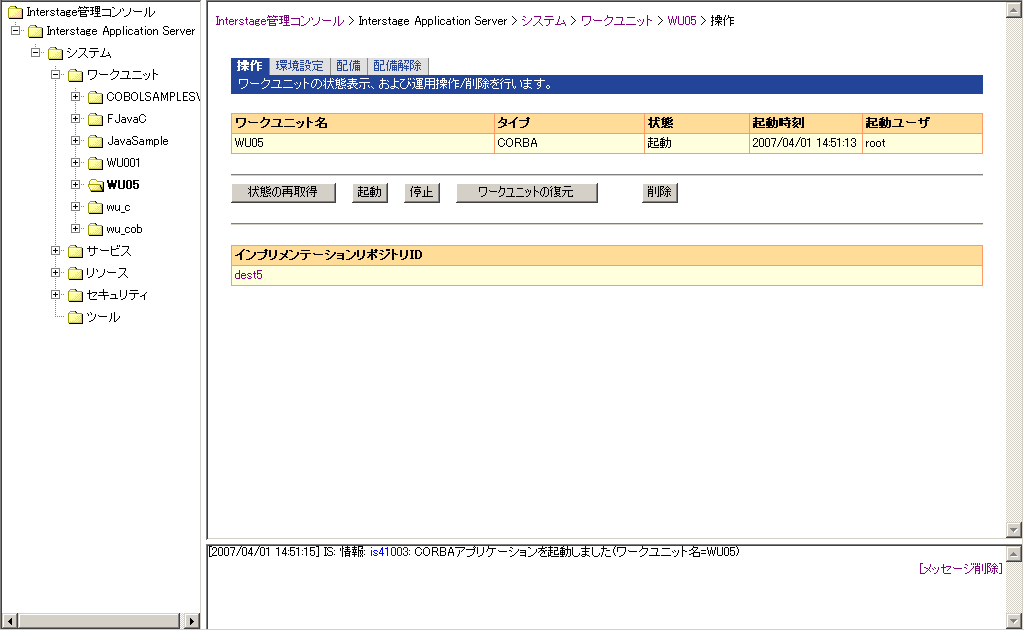Click the 停止 button
The image size is (1024, 630).
click(x=421, y=193)
